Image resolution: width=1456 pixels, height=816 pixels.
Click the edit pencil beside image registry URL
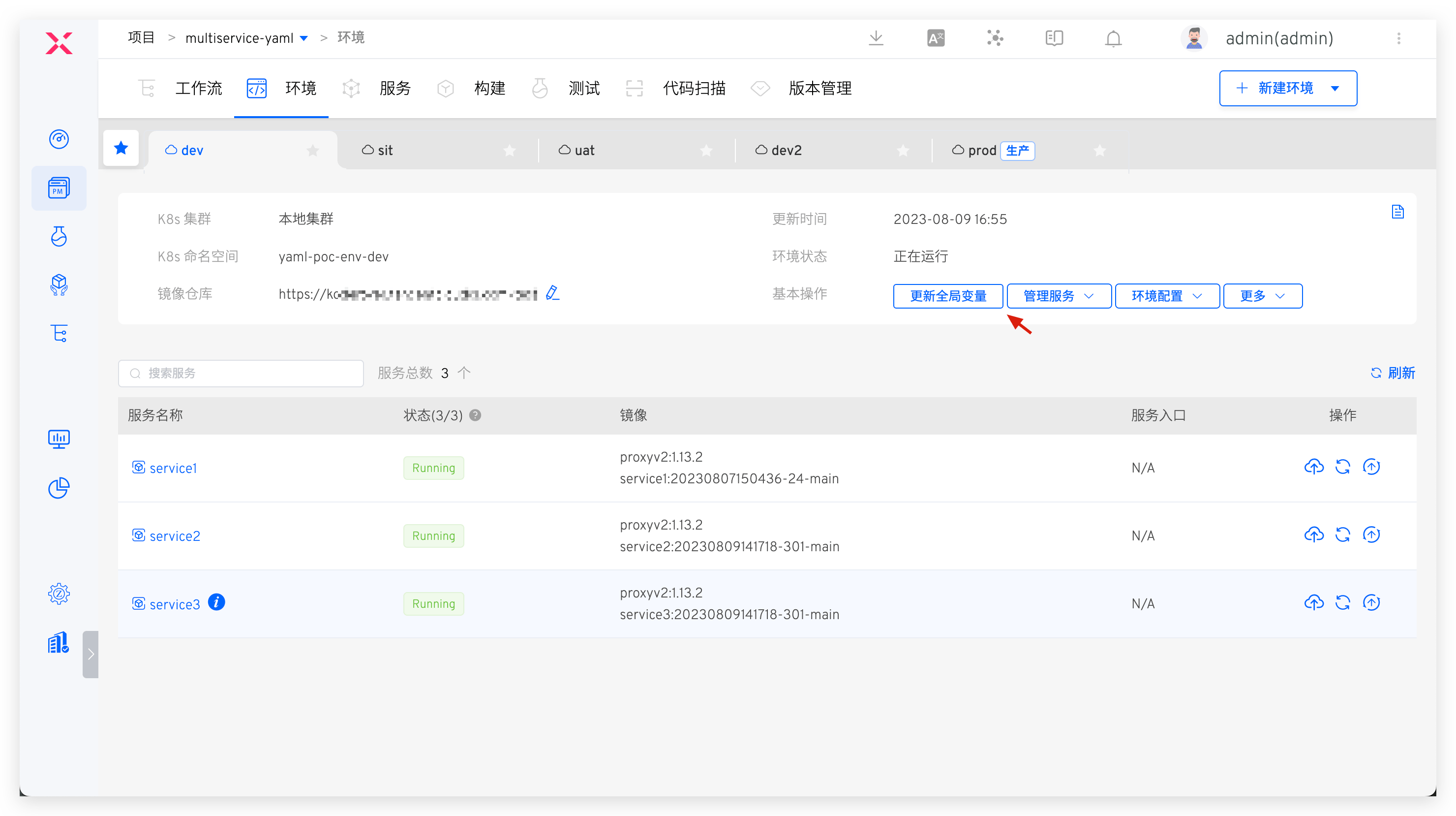(x=552, y=293)
